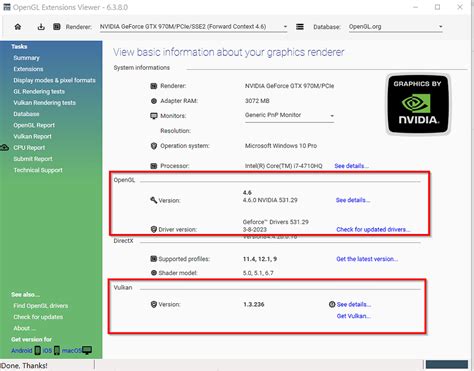Image resolution: width=474 pixels, height=371 pixels.
Task: Click the Driver version shield icon
Action: [x=154, y=229]
